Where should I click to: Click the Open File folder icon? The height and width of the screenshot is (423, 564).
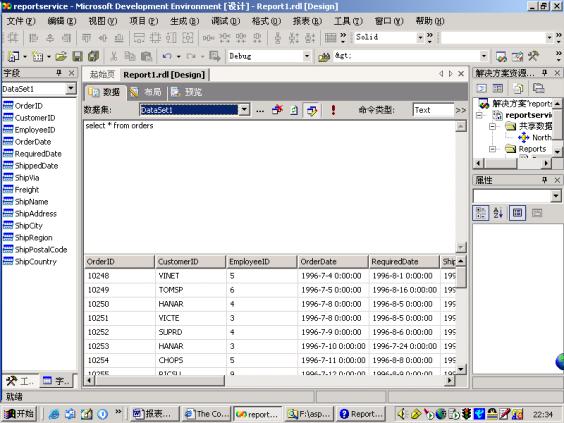coord(61,56)
